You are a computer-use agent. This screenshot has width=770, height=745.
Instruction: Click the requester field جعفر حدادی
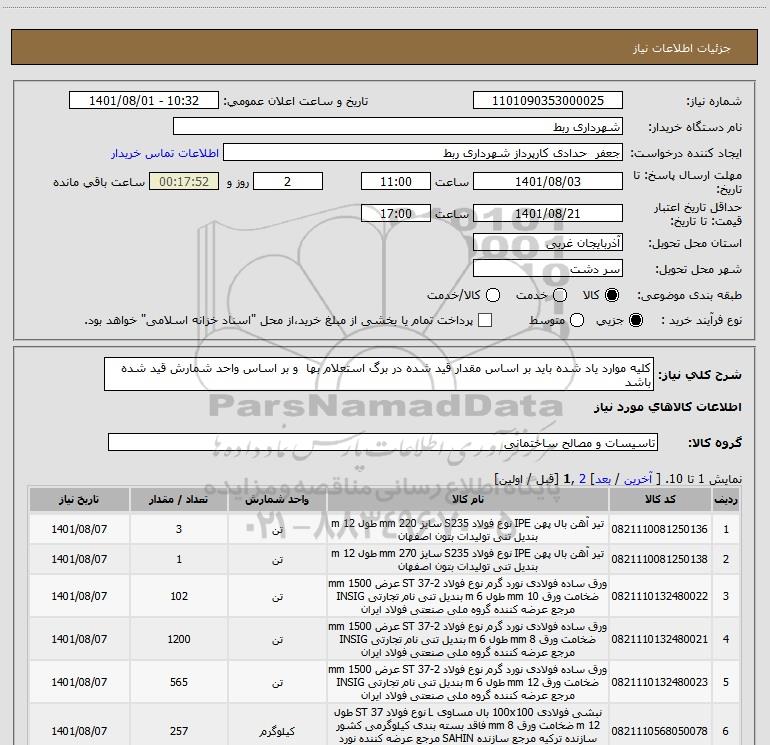(x=423, y=153)
